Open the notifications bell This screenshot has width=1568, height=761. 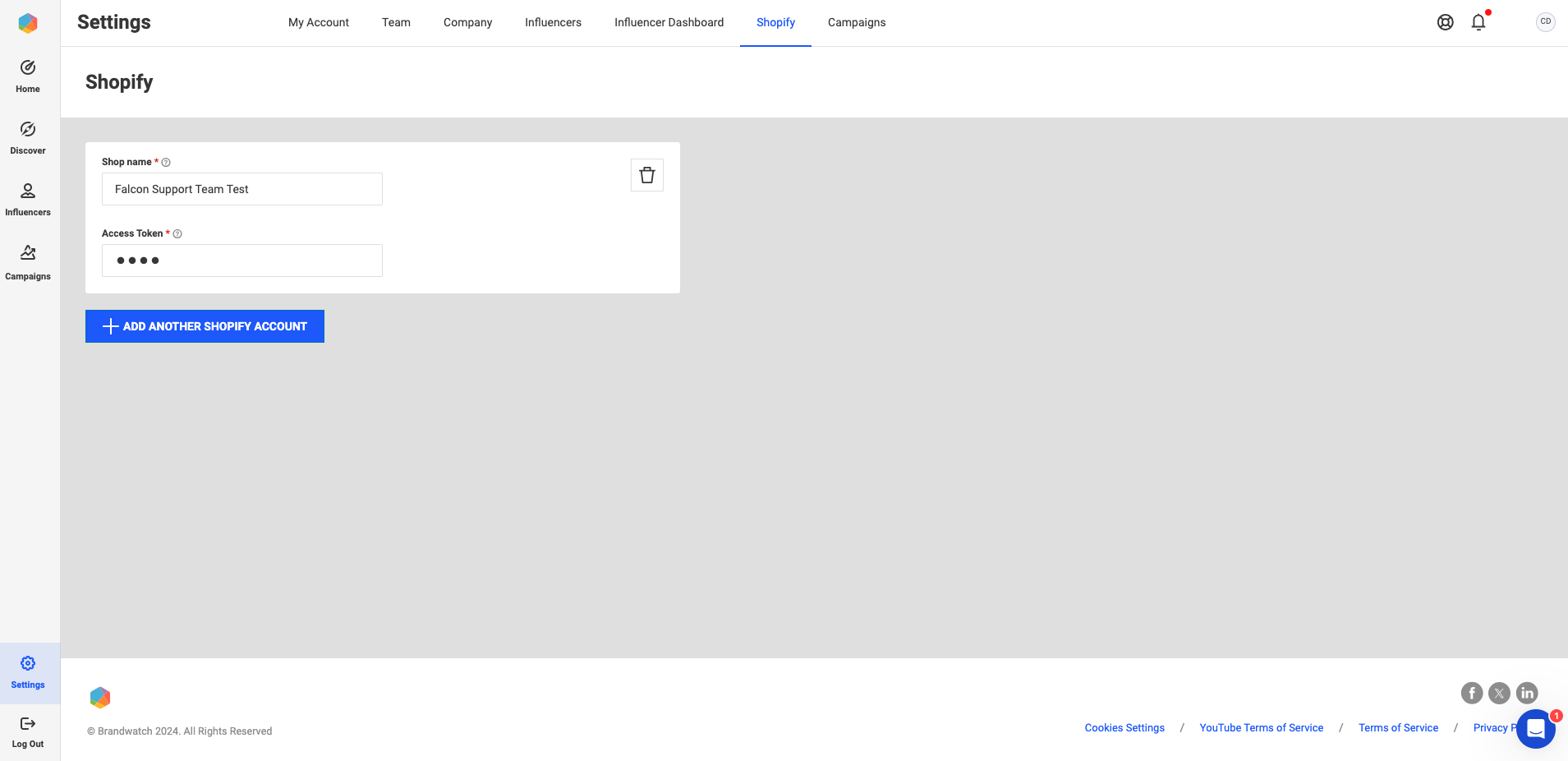point(1478,22)
